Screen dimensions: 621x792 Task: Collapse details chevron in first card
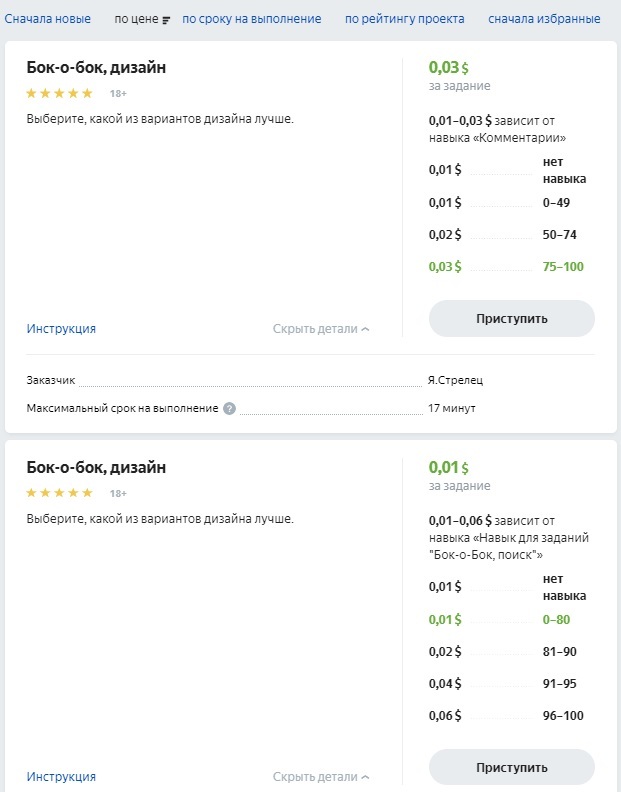(x=365, y=329)
